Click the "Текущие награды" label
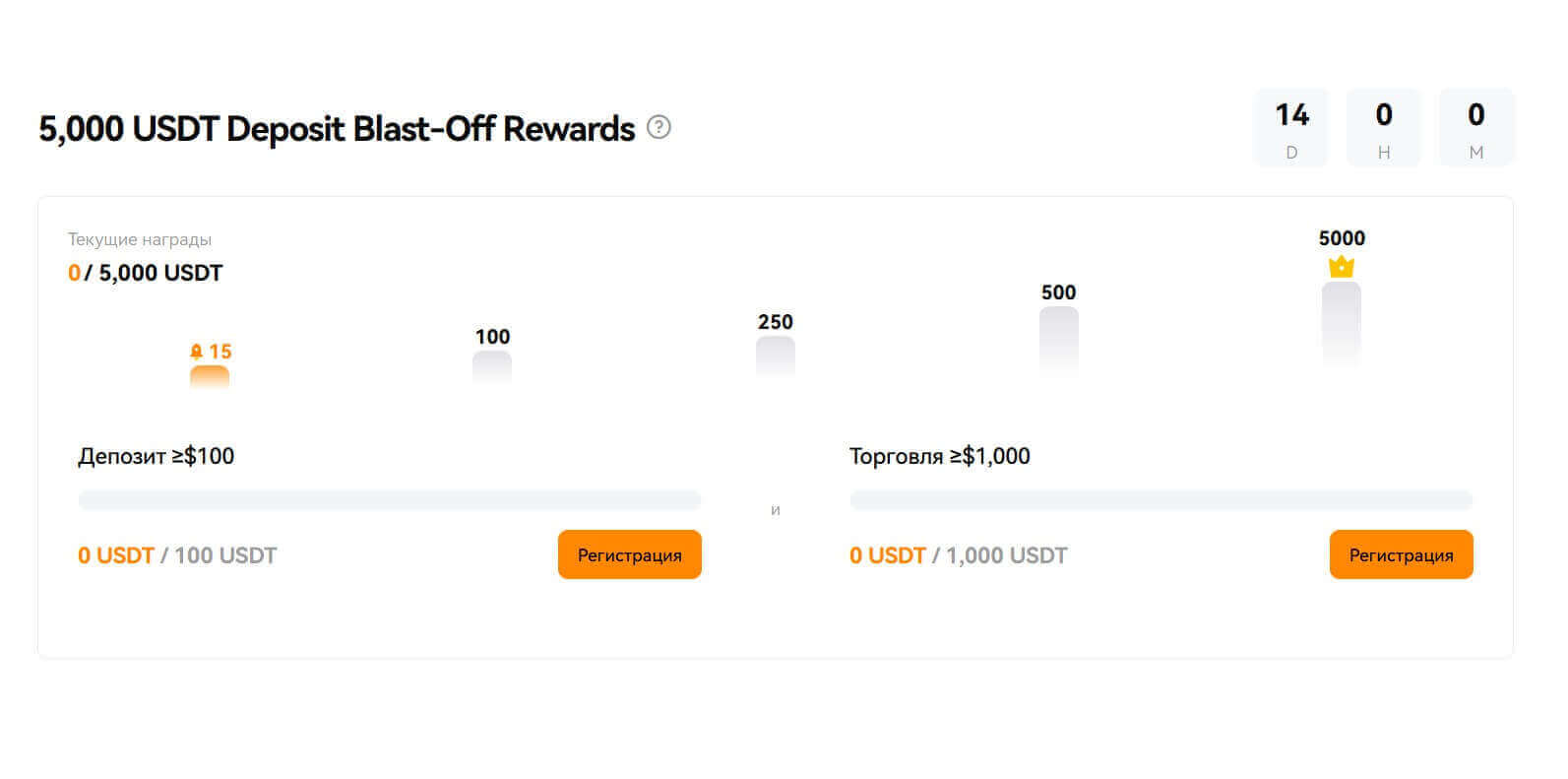 click(140, 239)
